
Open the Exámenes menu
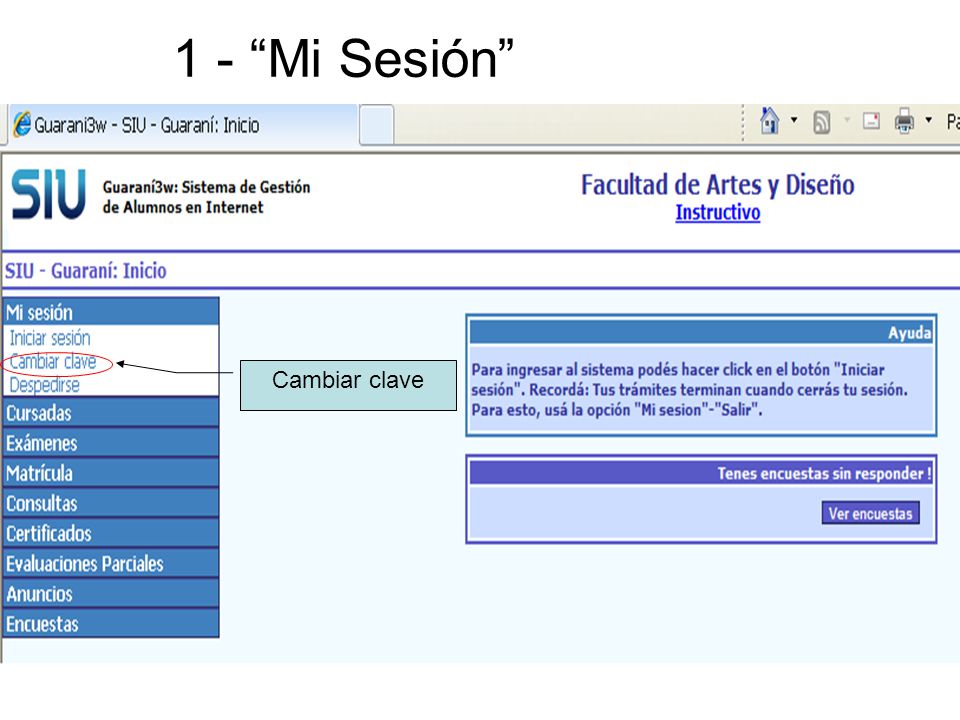point(111,443)
